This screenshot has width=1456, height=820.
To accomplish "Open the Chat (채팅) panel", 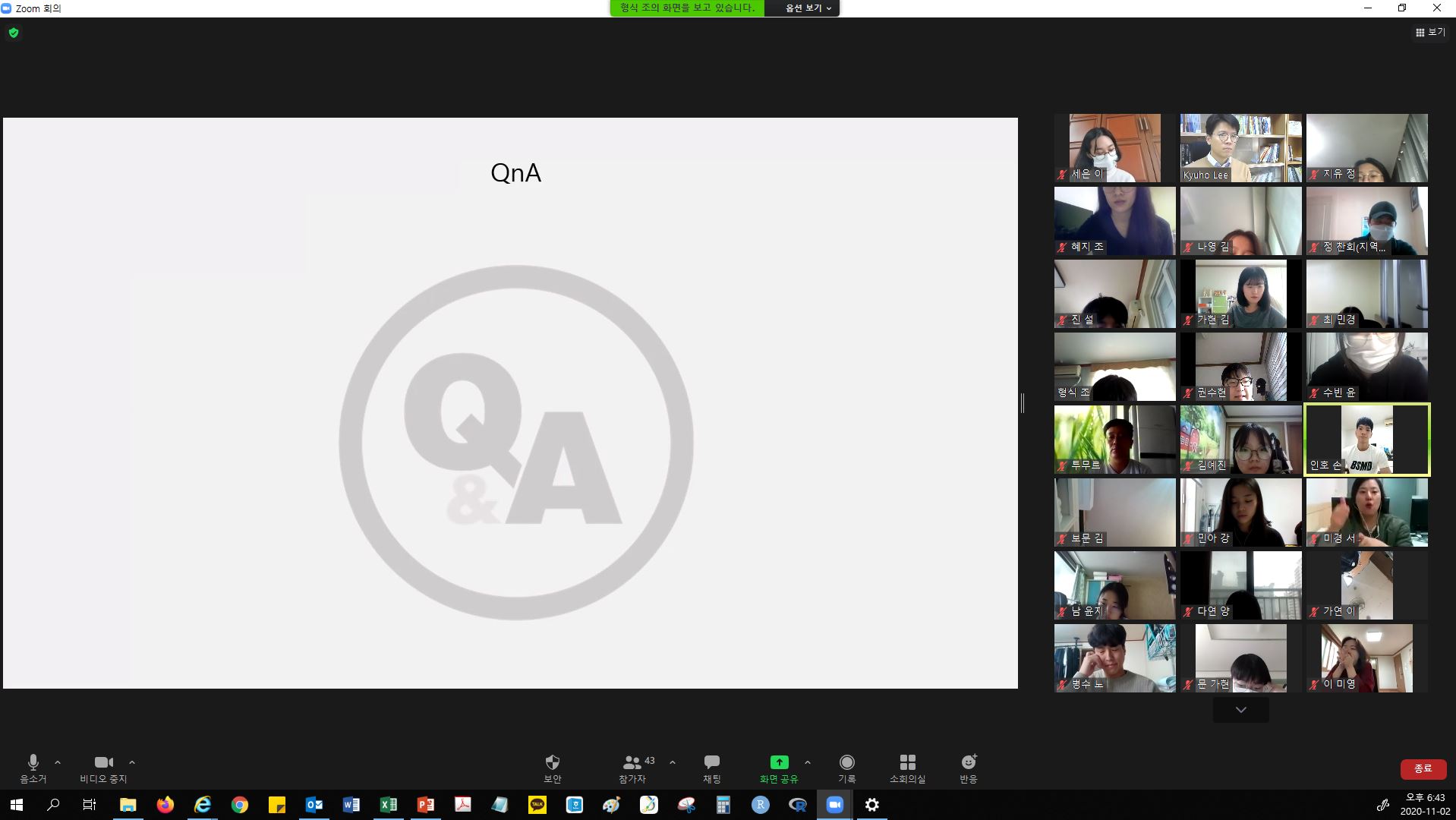I will point(711,762).
